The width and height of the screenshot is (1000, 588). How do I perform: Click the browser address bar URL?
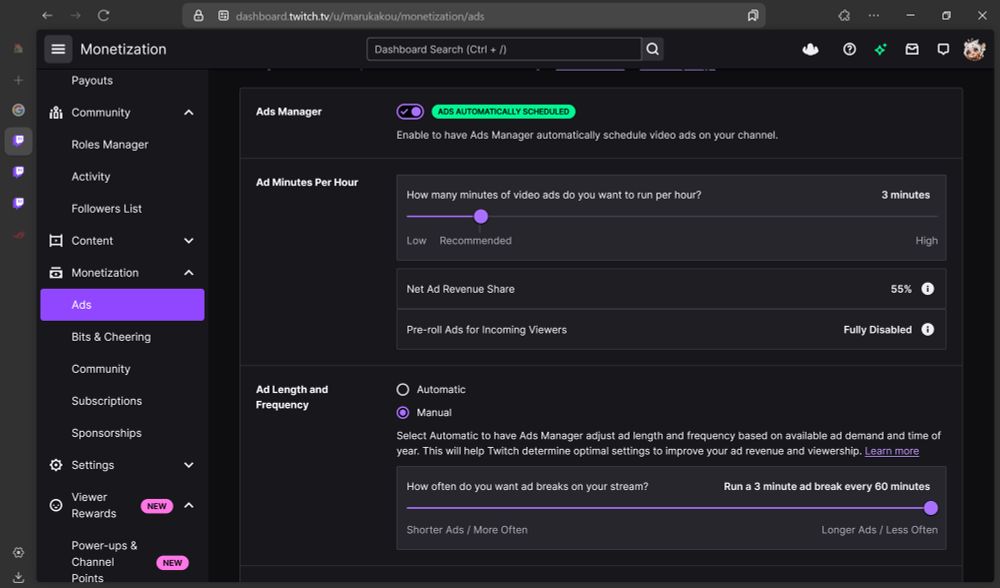pos(360,16)
